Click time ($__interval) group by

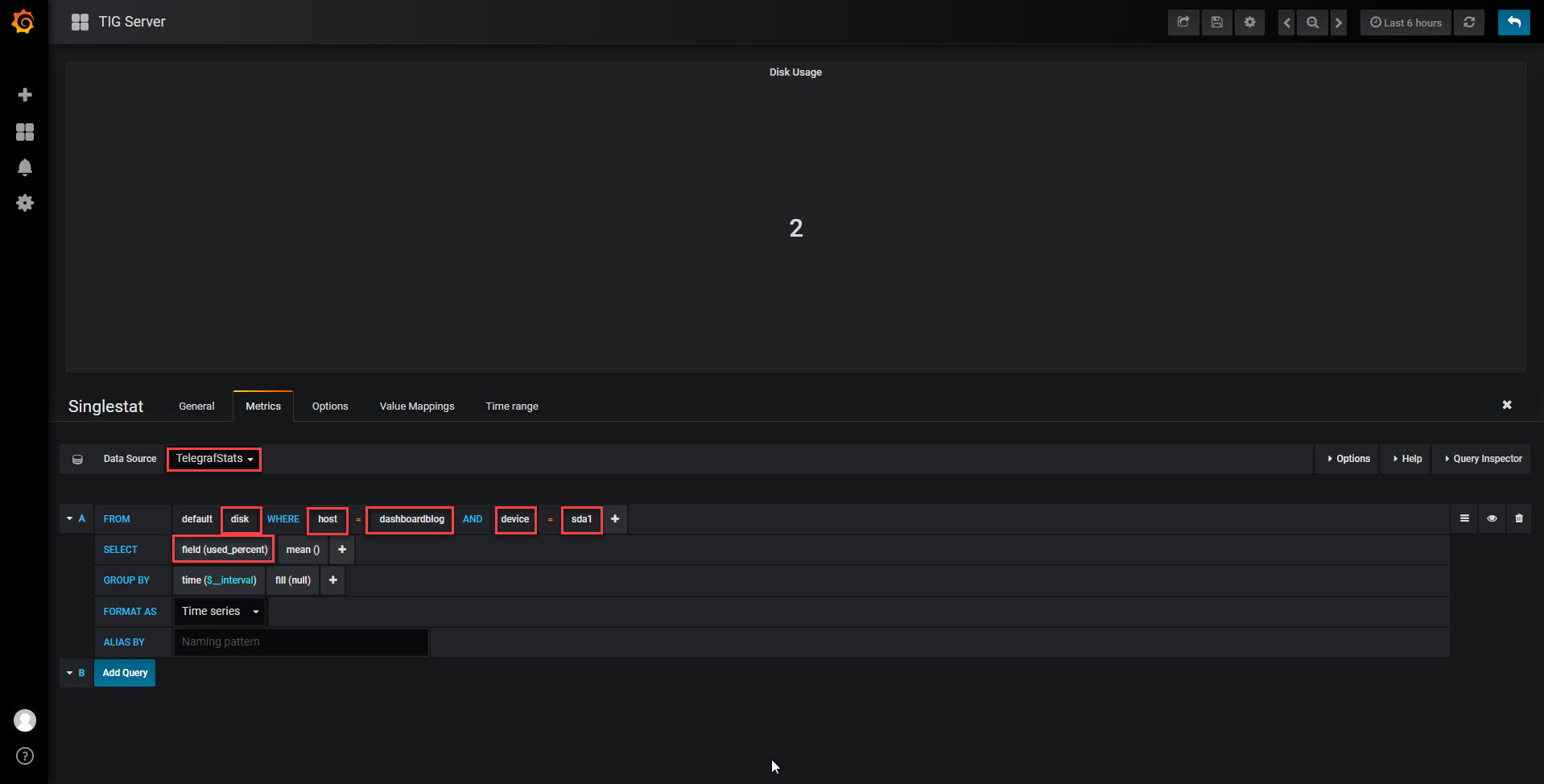pos(219,580)
